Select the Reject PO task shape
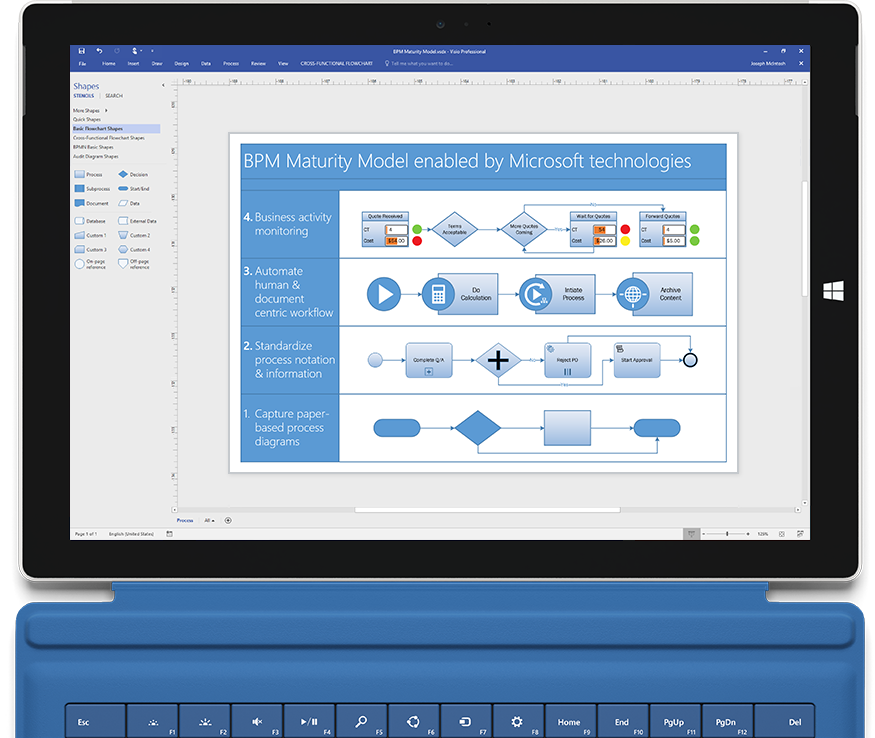The image size is (875, 738). click(x=568, y=361)
